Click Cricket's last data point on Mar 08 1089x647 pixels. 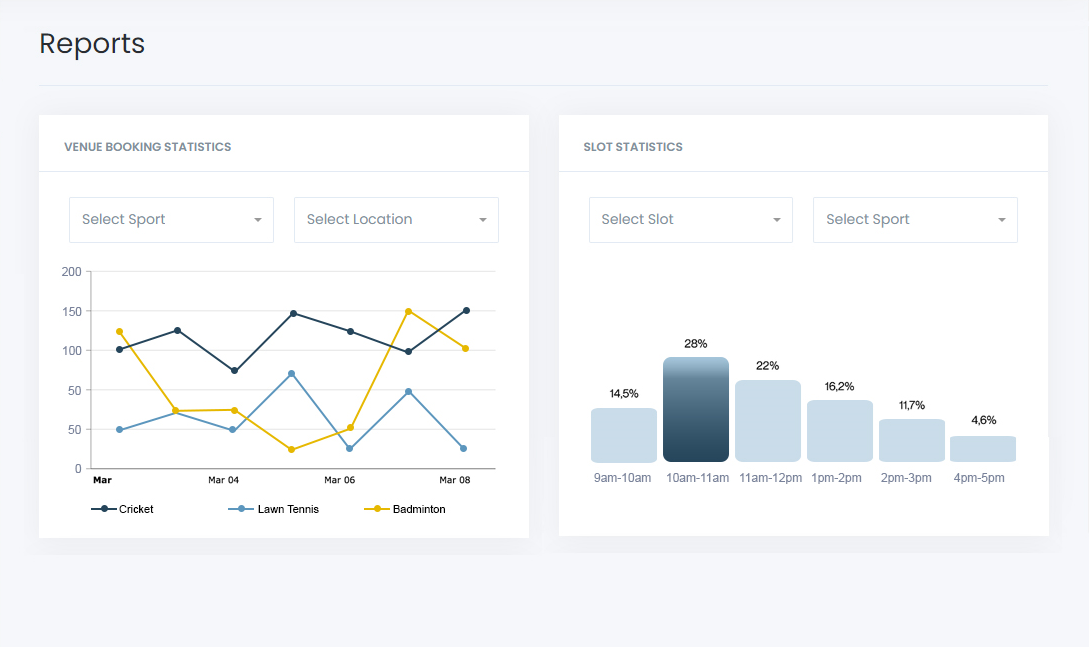point(466,310)
